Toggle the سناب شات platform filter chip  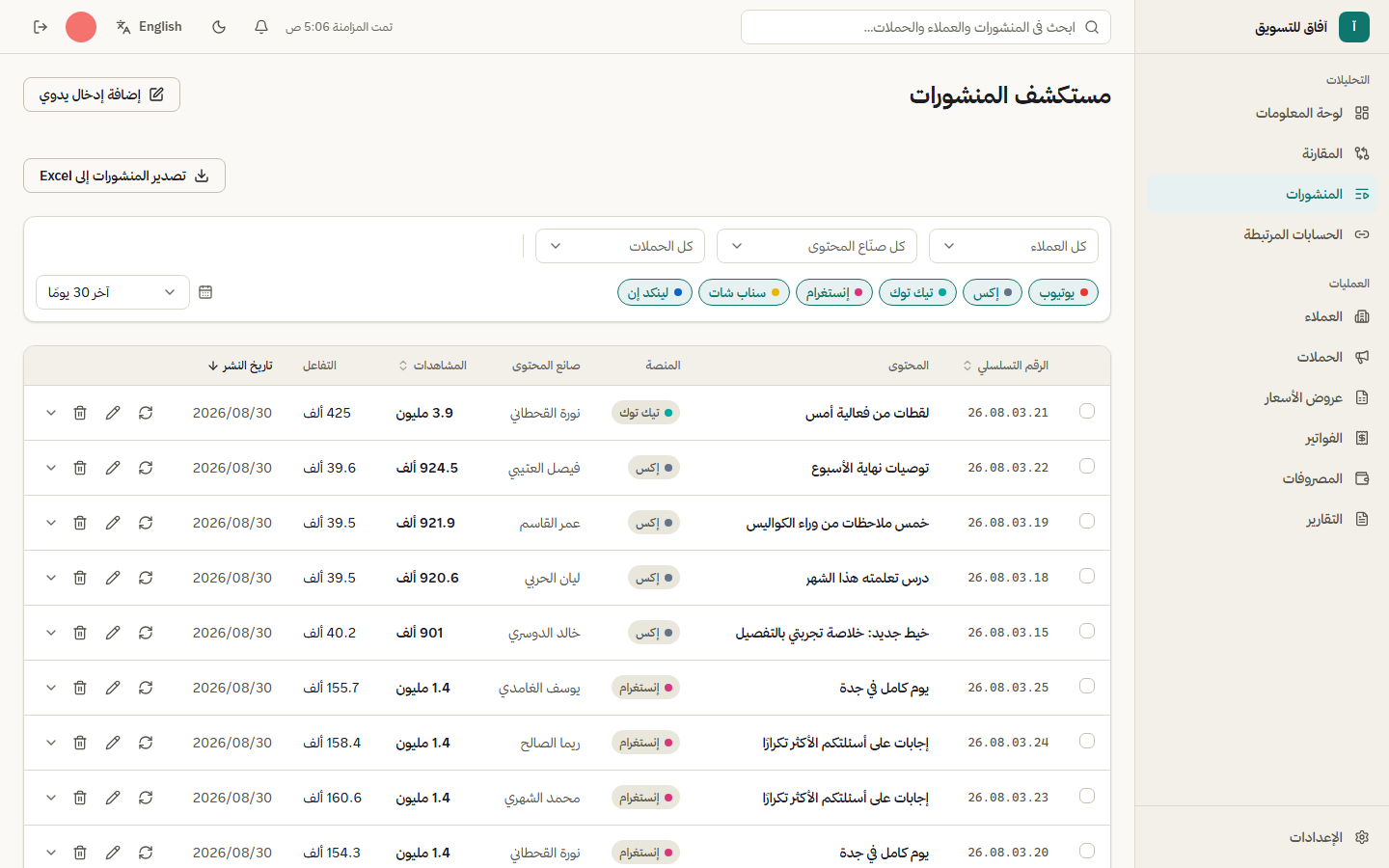744,292
